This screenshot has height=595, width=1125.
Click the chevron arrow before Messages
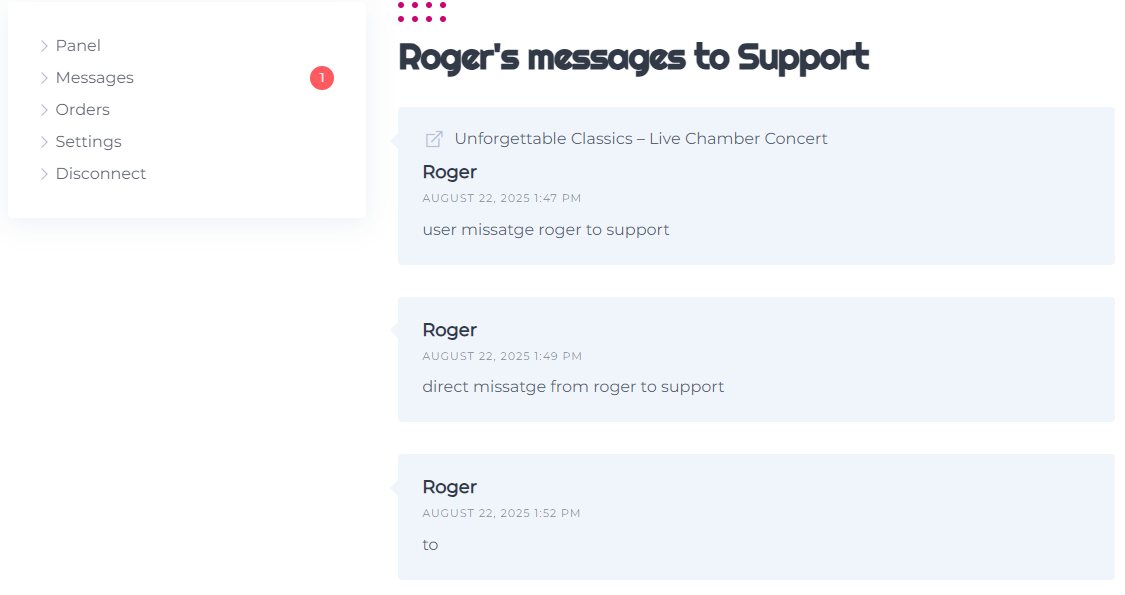tap(44, 78)
